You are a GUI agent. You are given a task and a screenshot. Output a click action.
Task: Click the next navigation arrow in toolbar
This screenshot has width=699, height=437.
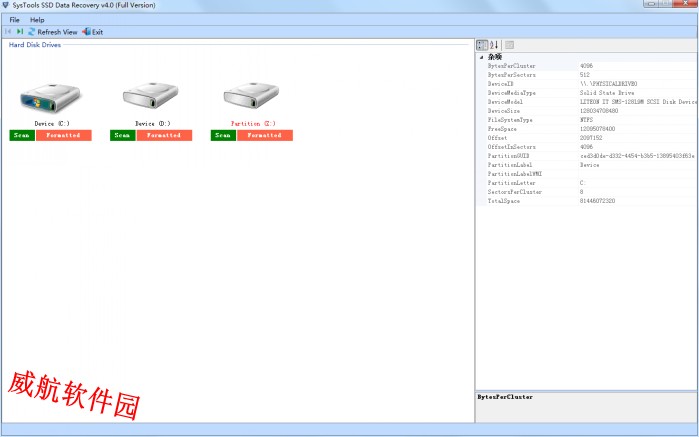click(x=20, y=32)
